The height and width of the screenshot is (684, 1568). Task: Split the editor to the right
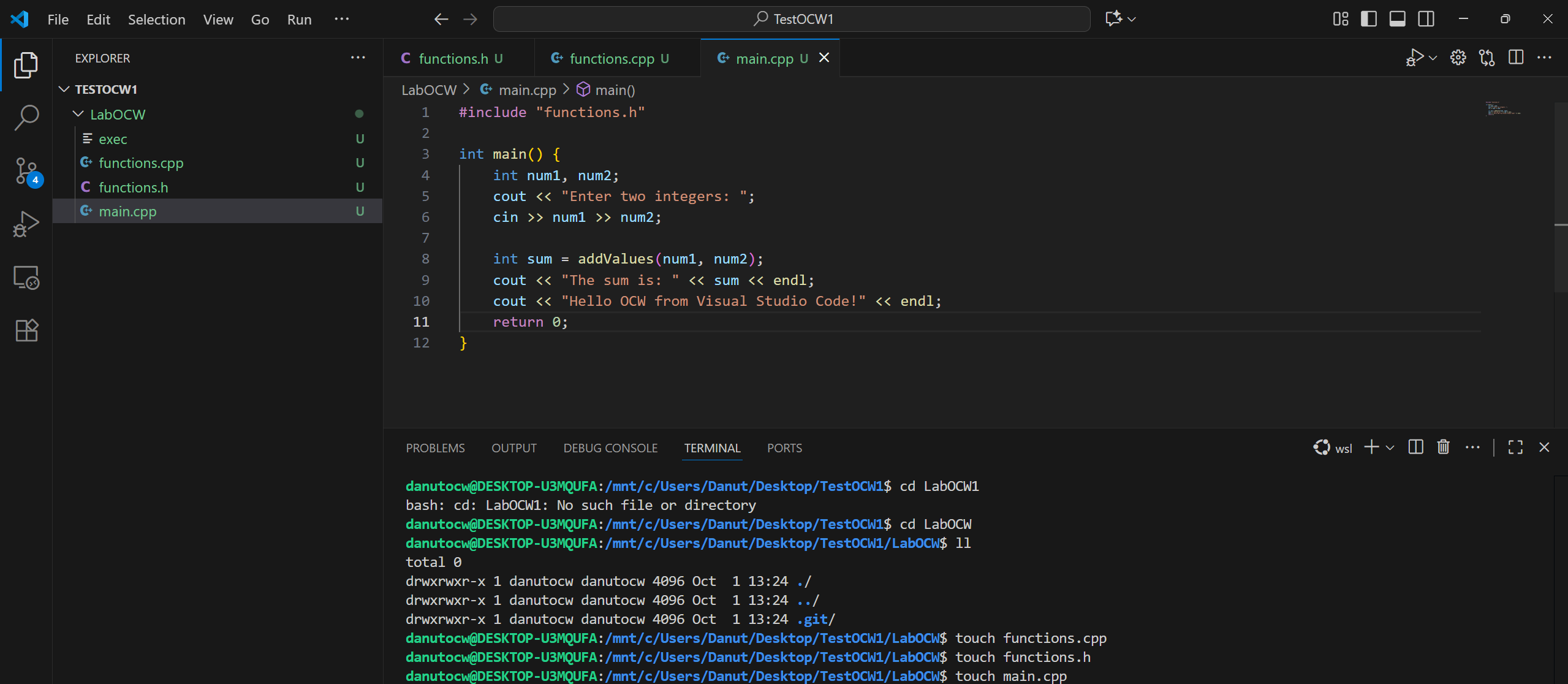click(1516, 58)
